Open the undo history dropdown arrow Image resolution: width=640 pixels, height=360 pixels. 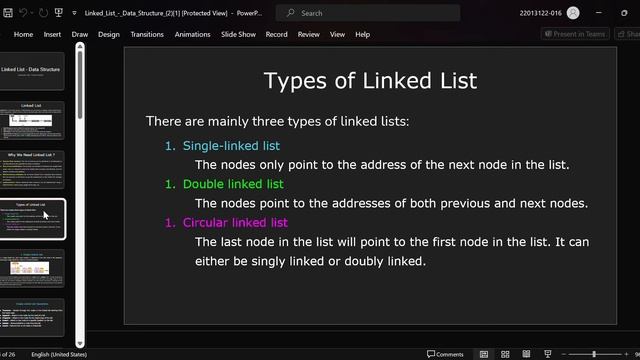click(32, 13)
